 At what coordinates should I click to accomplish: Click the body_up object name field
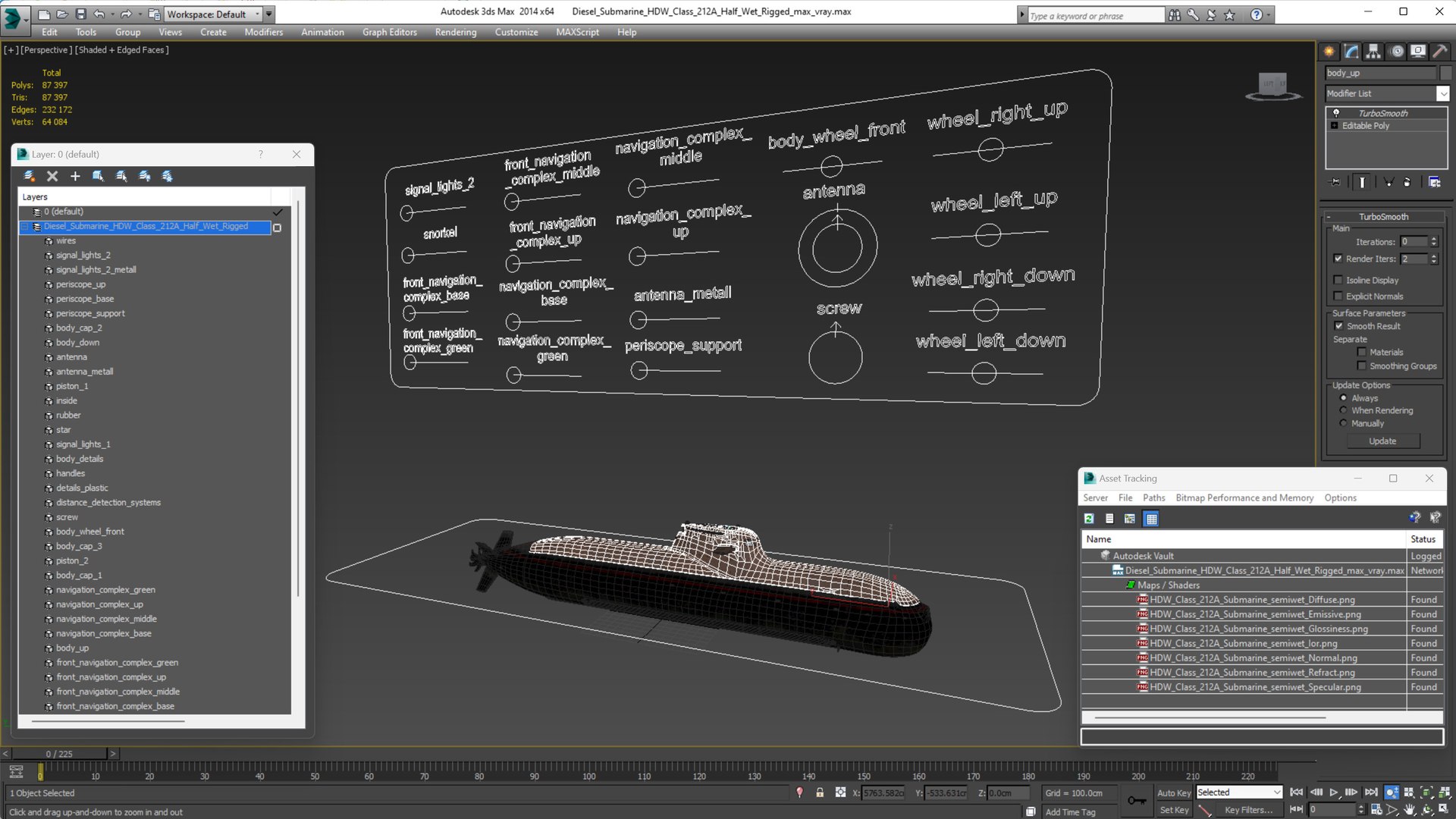point(1381,73)
